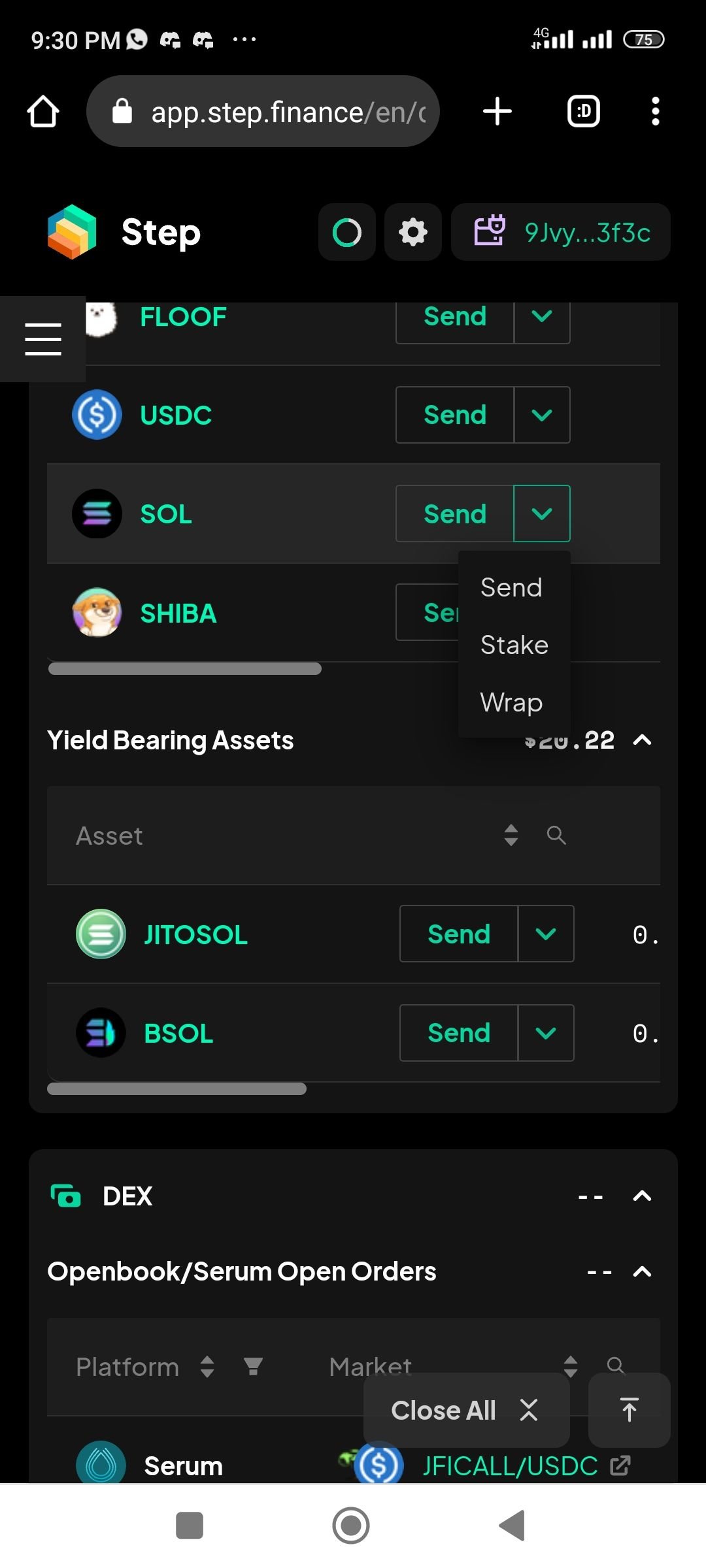This screenshot has height=1568, width=706.
Task: Search assets with Yield Bearing magnifier icon
Action: tap(556, 835)
